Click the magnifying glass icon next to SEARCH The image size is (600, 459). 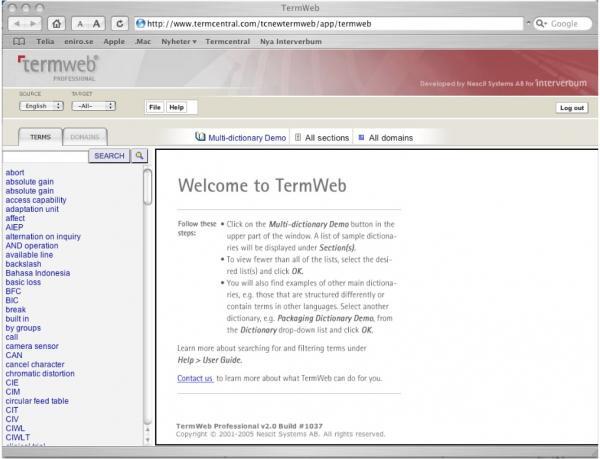tap(140, 156)
